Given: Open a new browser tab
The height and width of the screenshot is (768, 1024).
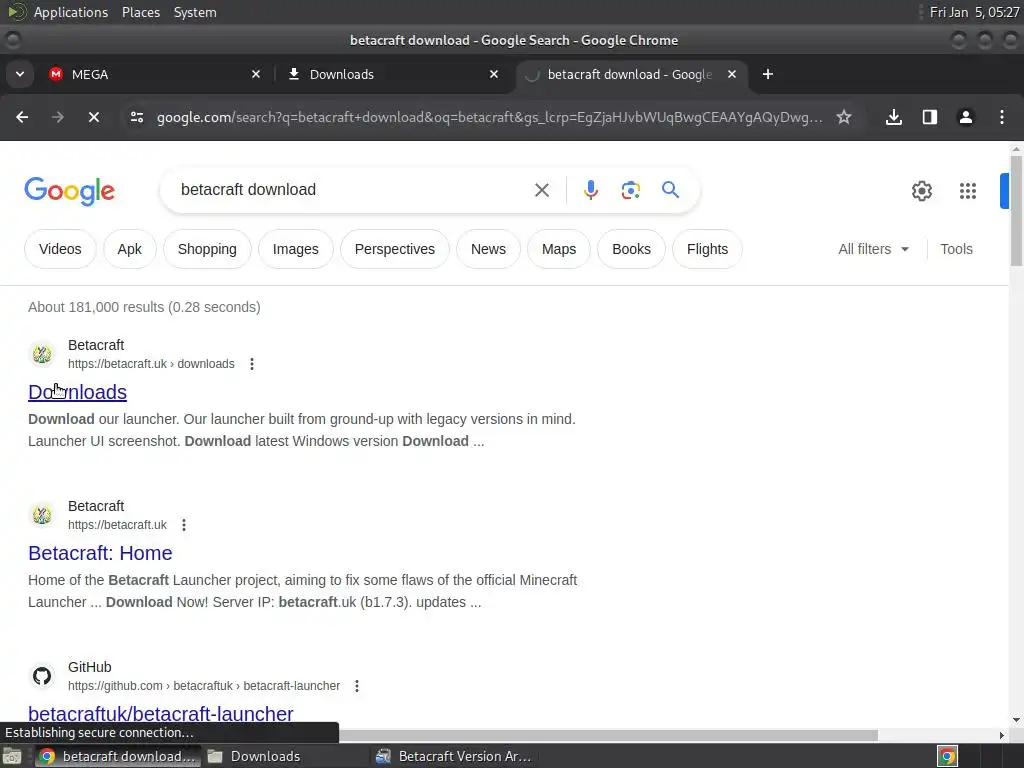Looking at the screenshot, I should [x=767, y=74].
